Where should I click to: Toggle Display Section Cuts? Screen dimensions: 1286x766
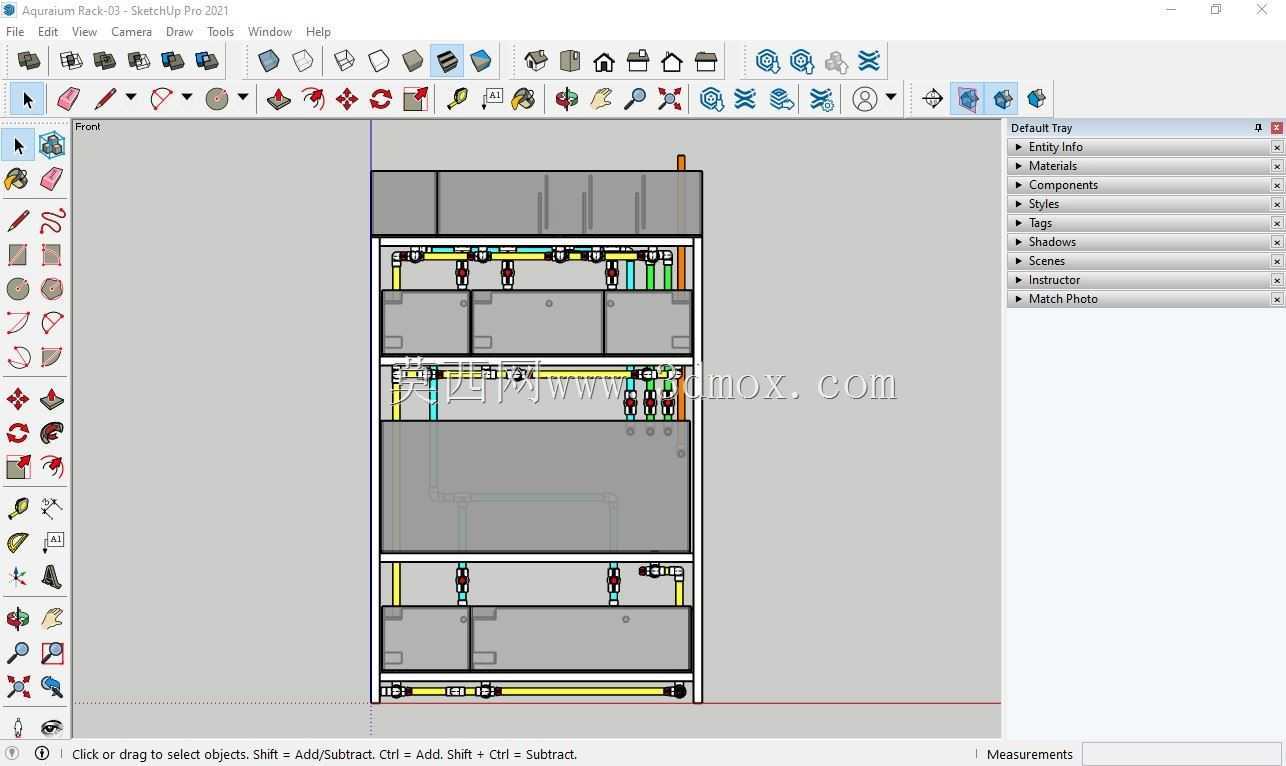tap(1002, 99)
